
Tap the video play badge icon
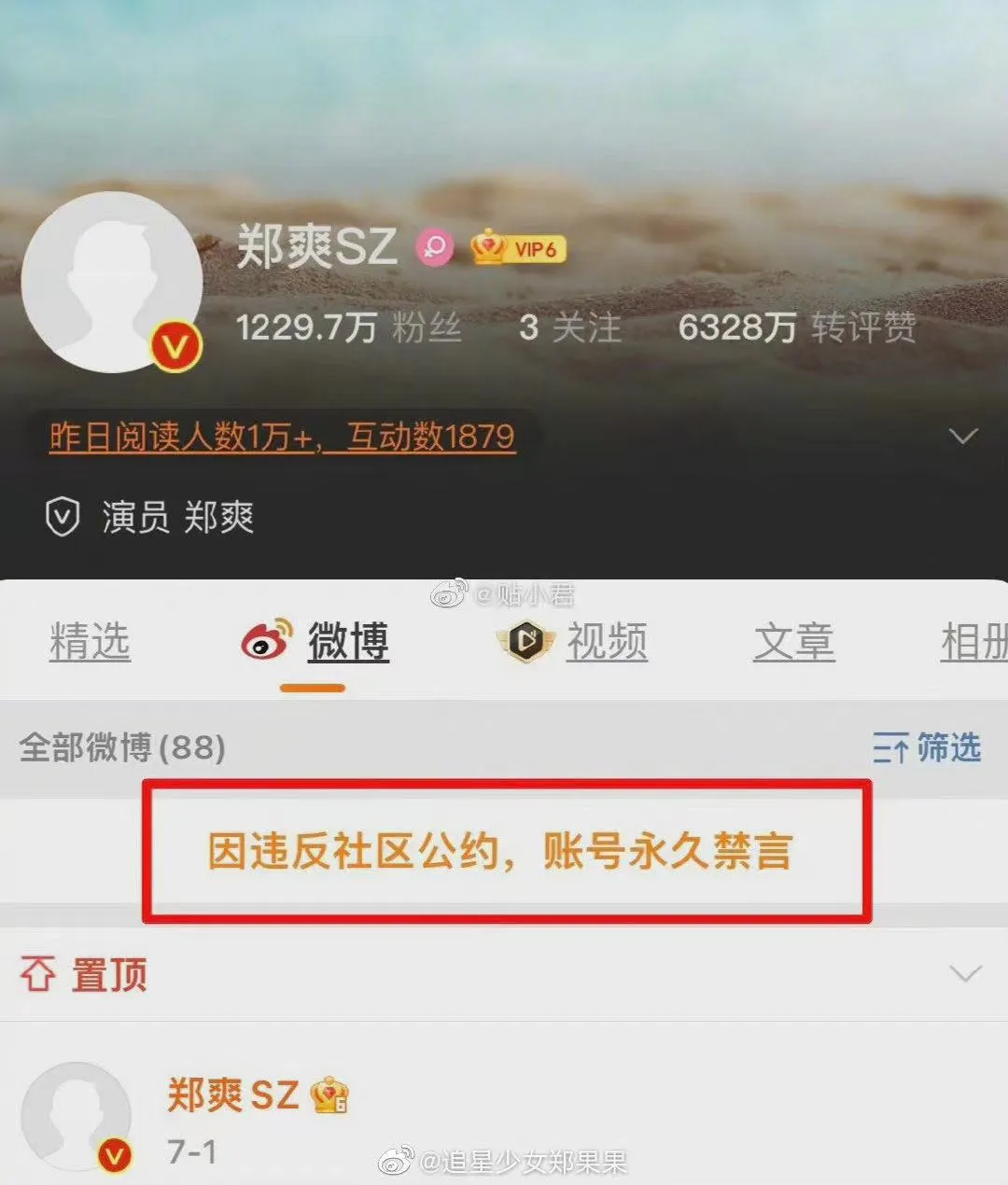[x=525, y=641]
